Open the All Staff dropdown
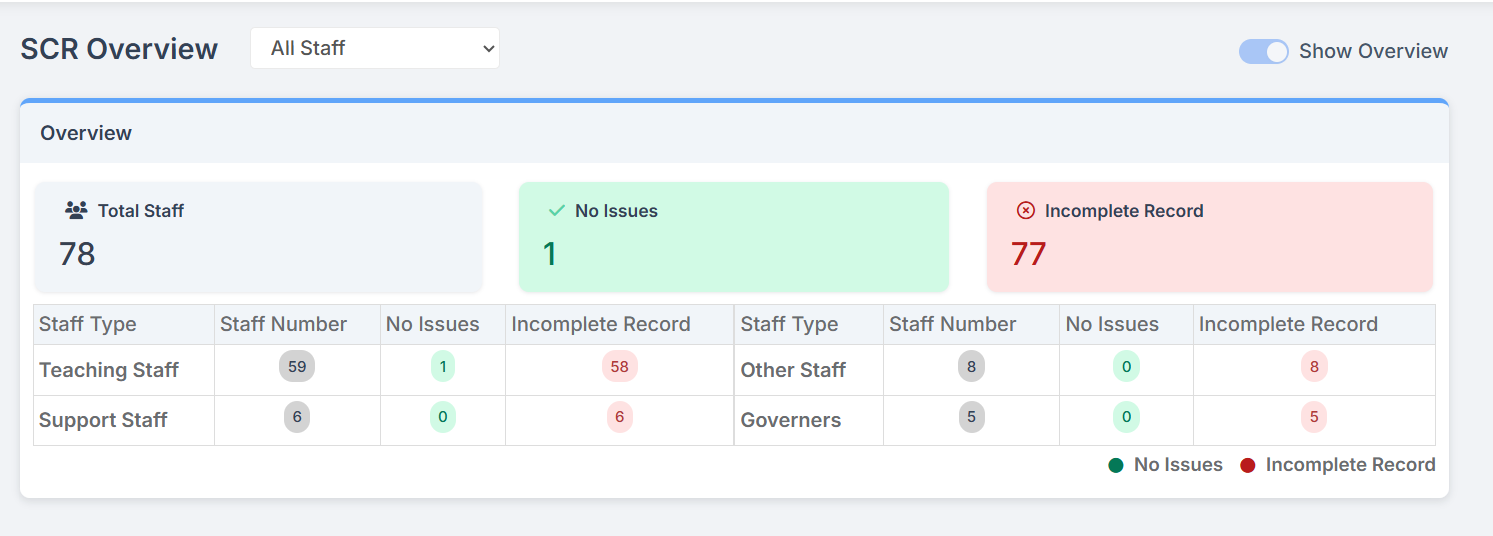Viewport: 1493px width, 536px height. [374, 48]
